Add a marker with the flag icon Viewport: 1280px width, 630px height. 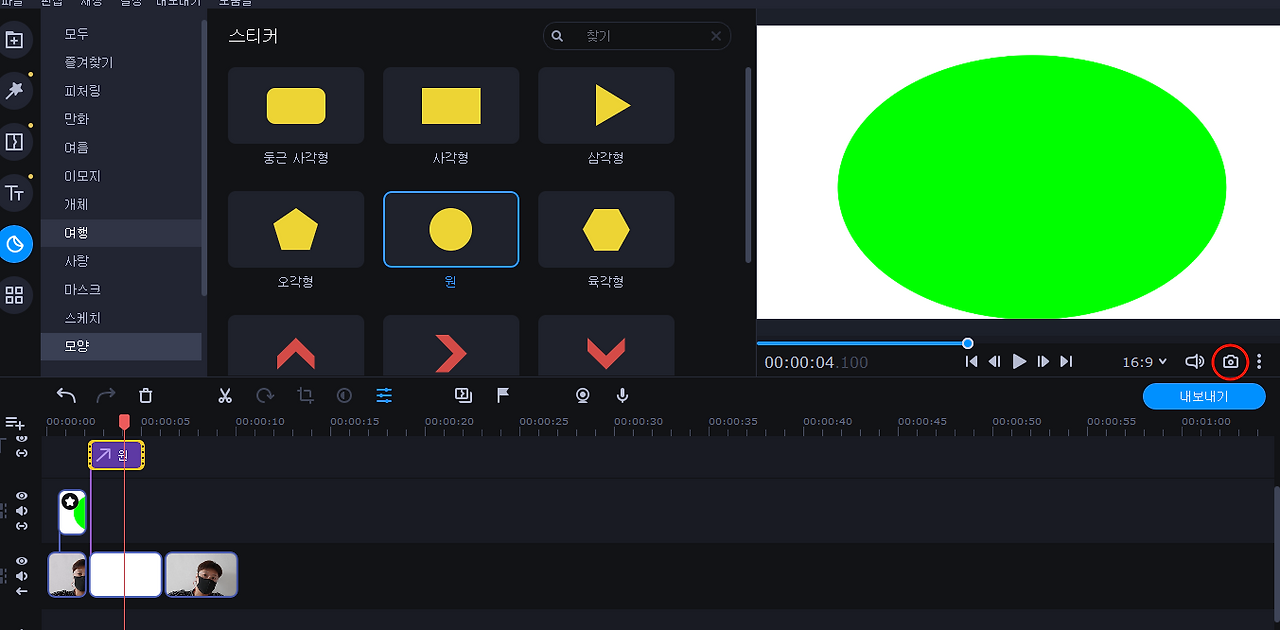click(503, 396)
